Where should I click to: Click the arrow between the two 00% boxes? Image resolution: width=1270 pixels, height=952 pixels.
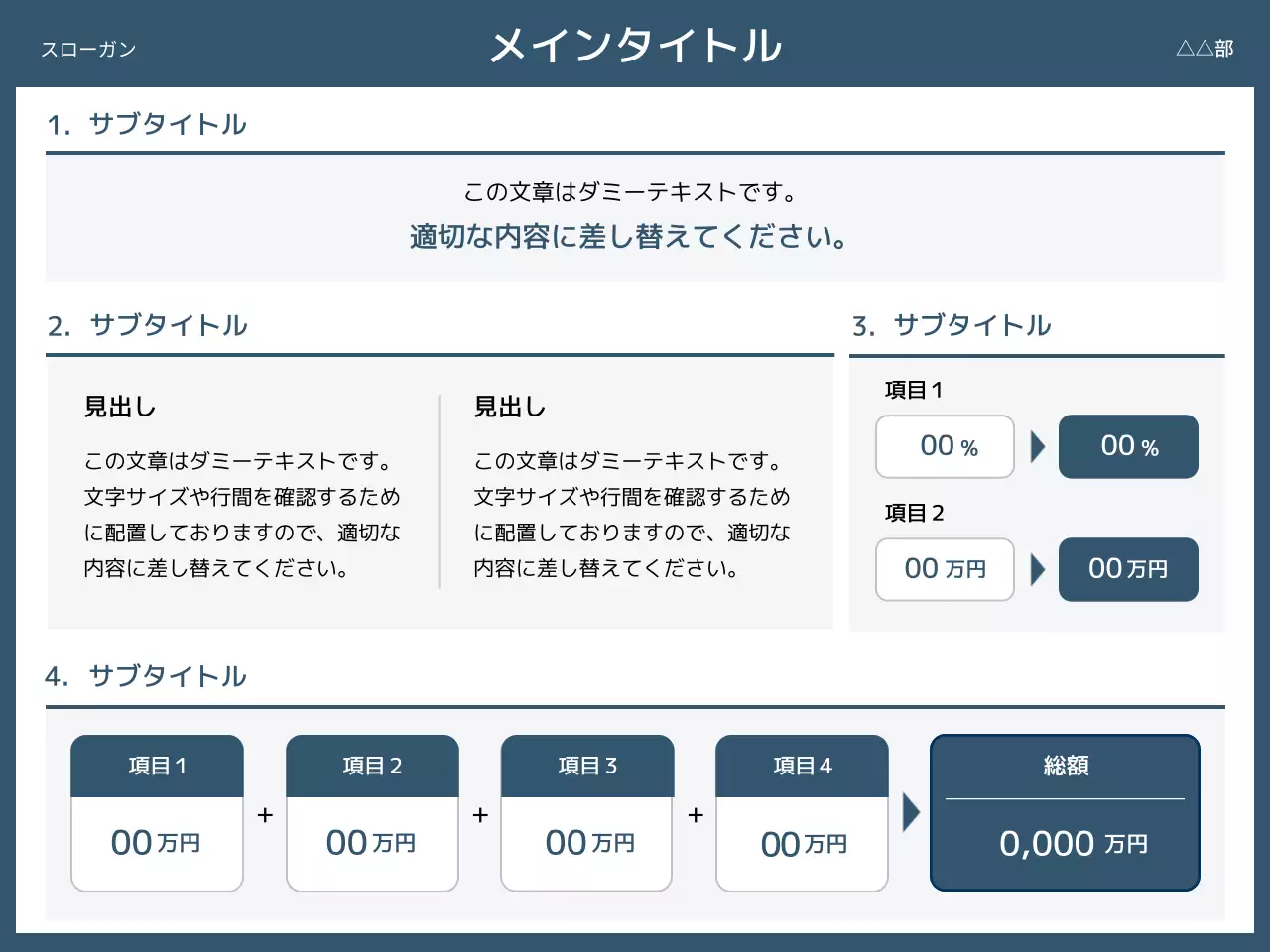coord(1038,447)
